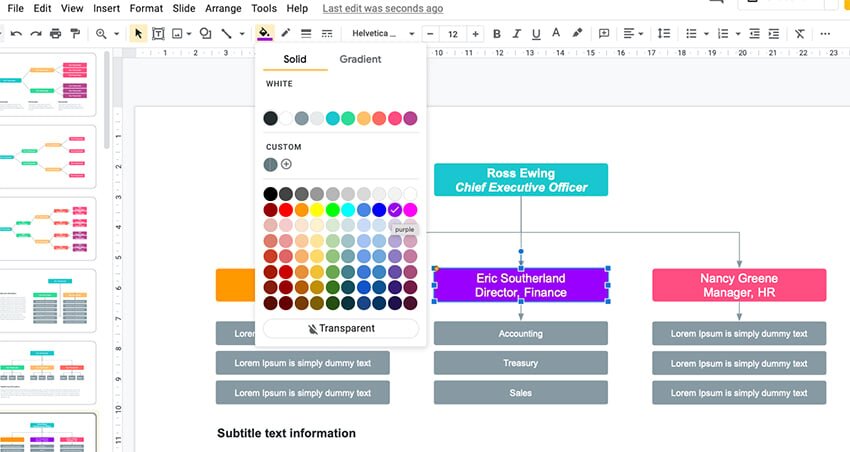Click the Print icon in toolbar
The width and height of the screenshot is (850, 452).
coord(55,34)
